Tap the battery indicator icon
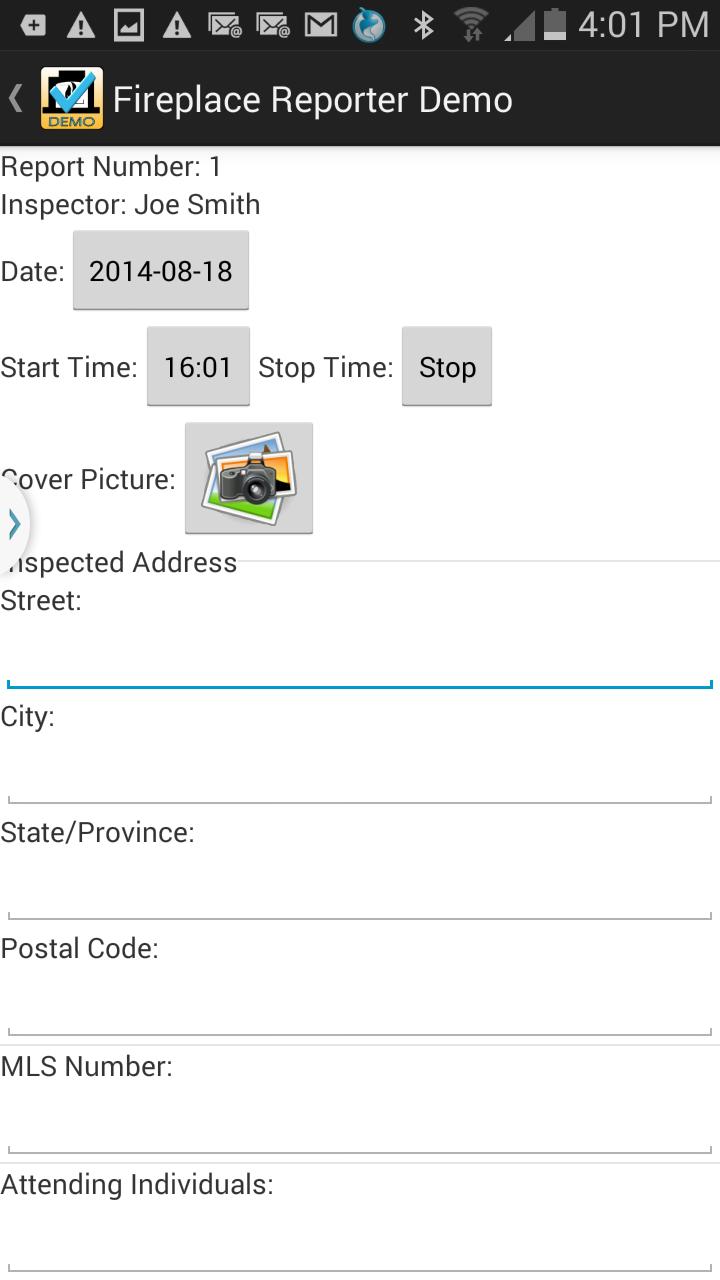720x1280 pixels. point(555,25)
